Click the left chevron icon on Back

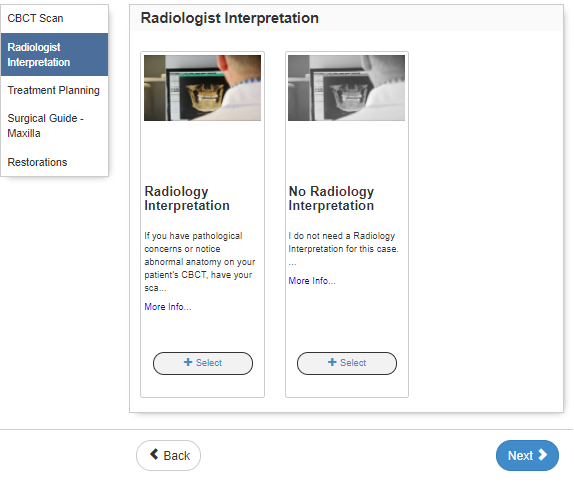[154, 454]
